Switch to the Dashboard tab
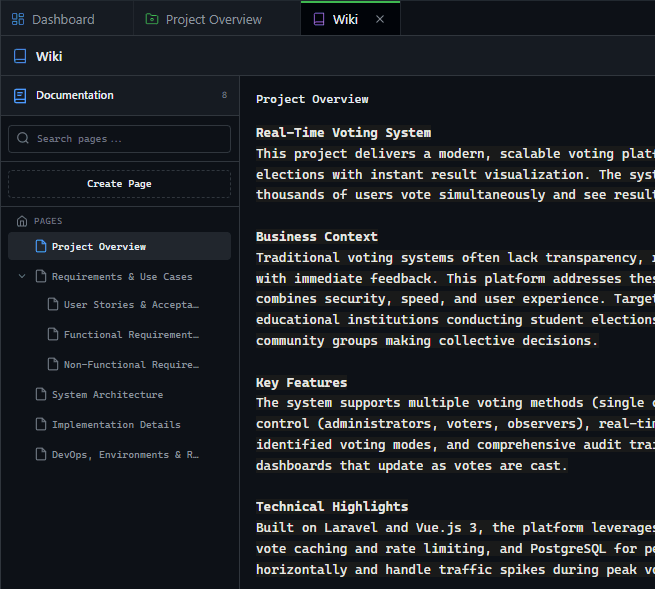 pos(63,19)
